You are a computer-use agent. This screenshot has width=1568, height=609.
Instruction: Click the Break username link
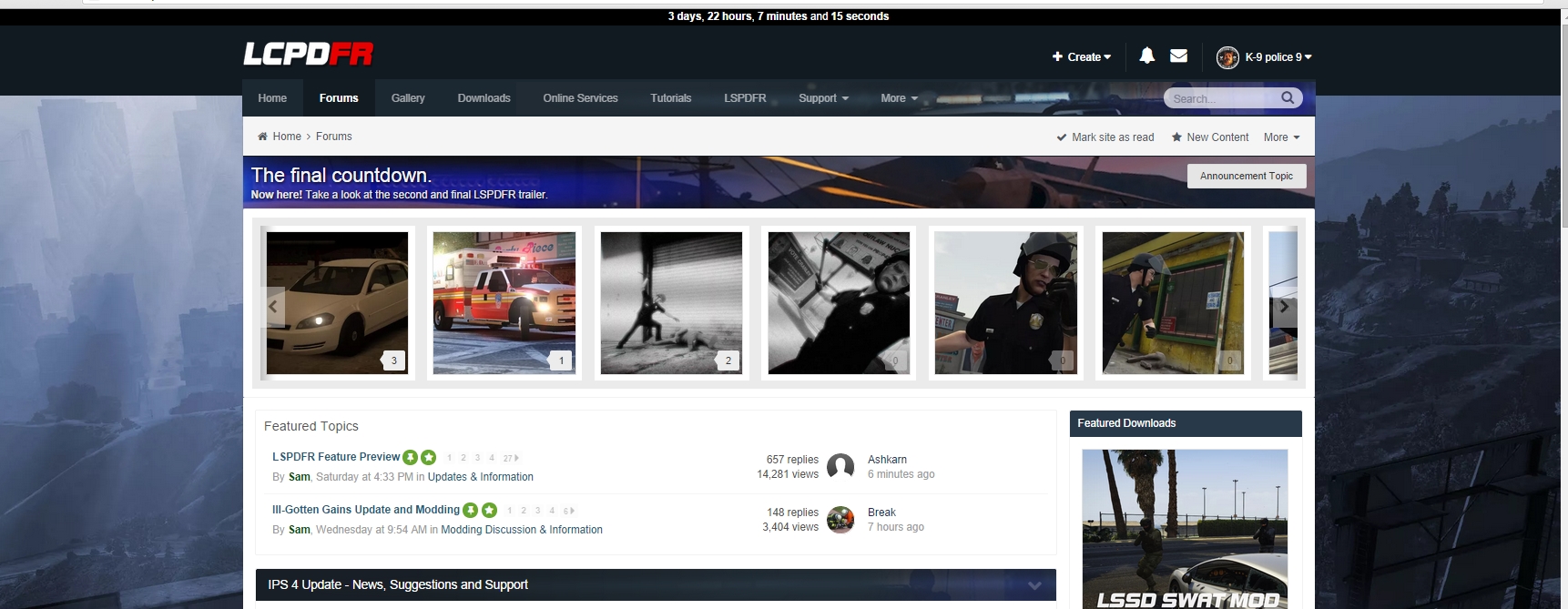pos(881,513)
